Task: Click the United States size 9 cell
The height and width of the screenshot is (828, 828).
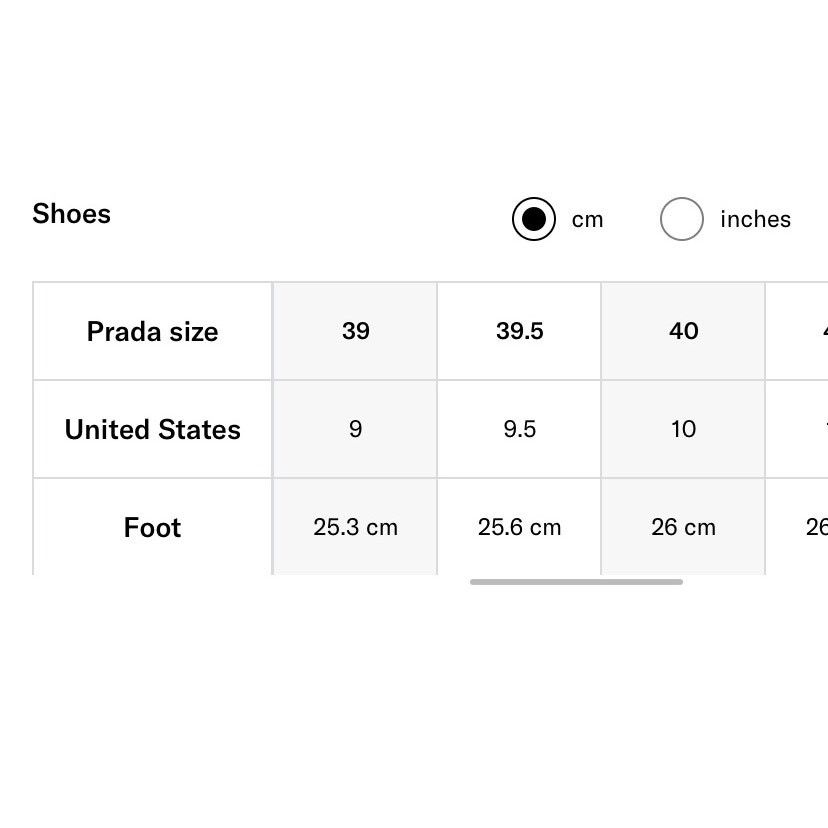Action: pyautogui.click(x=355, y=429)
